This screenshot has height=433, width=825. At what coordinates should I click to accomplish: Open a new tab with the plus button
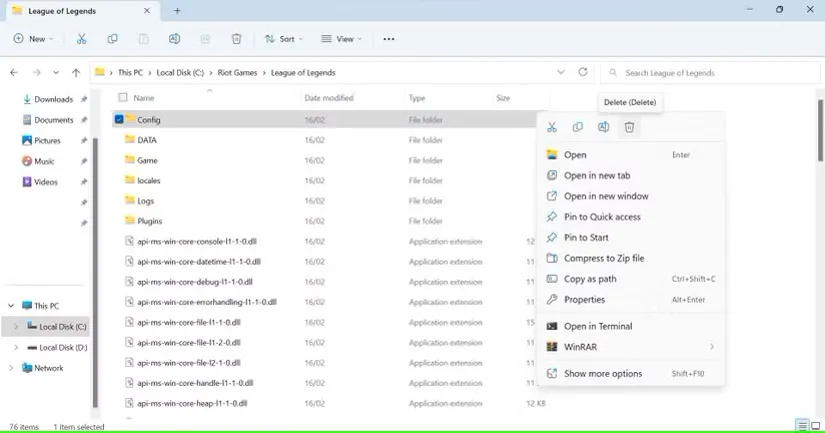pyautogui.click(x=177, y=11)
